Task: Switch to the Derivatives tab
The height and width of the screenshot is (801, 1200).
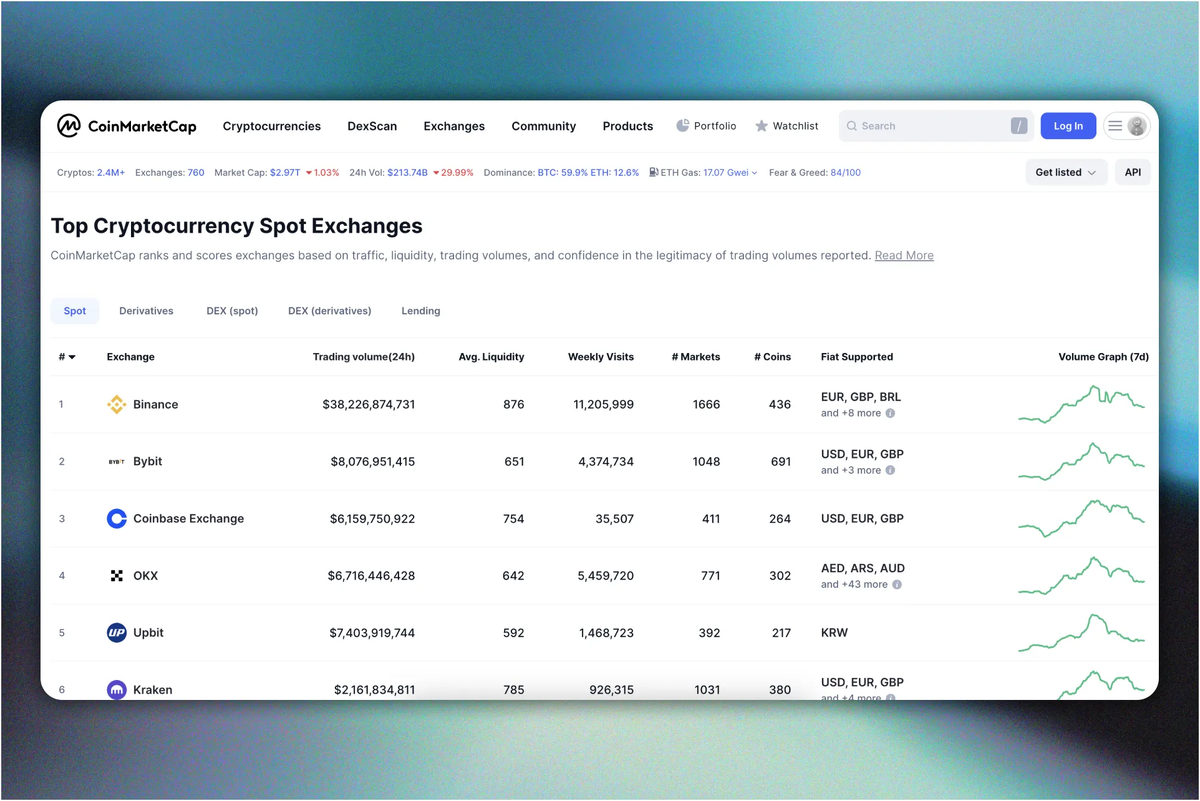Action: 146,311
